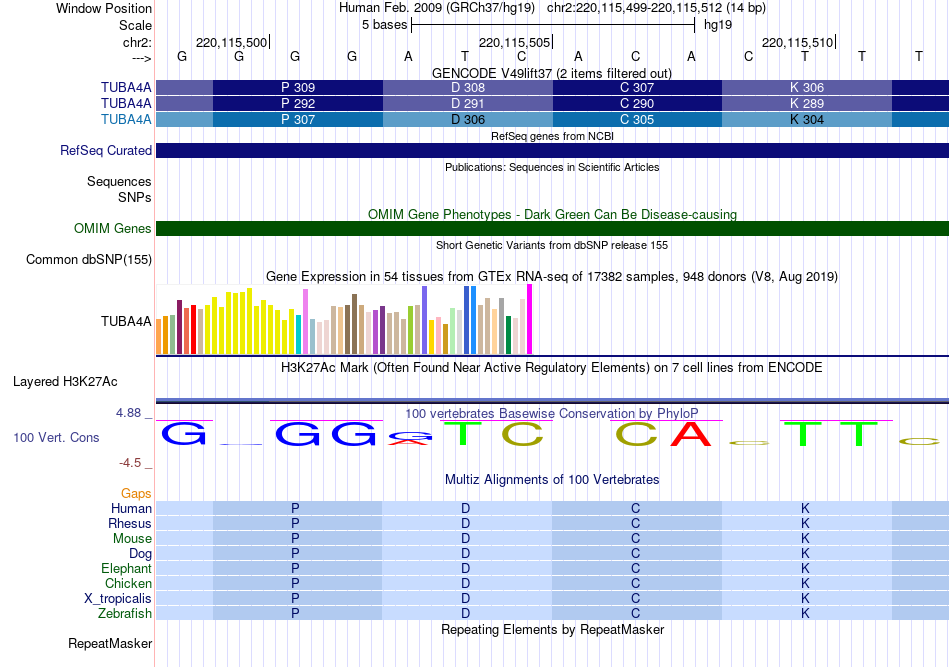This screenshot has width=950, height=667.
Task: Select the K 289 codon block
Action: point(807,104)
